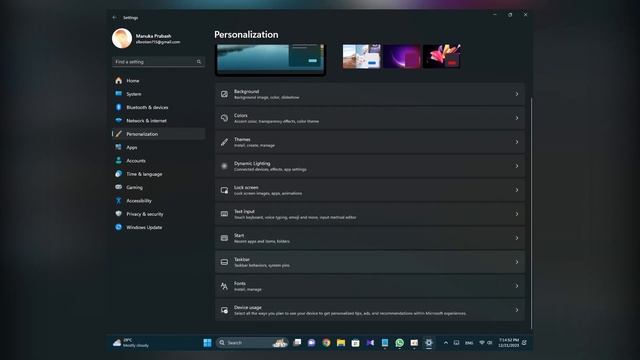Screen dimensions: 640x360
Task: Open Google Chrome from the taskbar
Action: [x=326, y=343]
